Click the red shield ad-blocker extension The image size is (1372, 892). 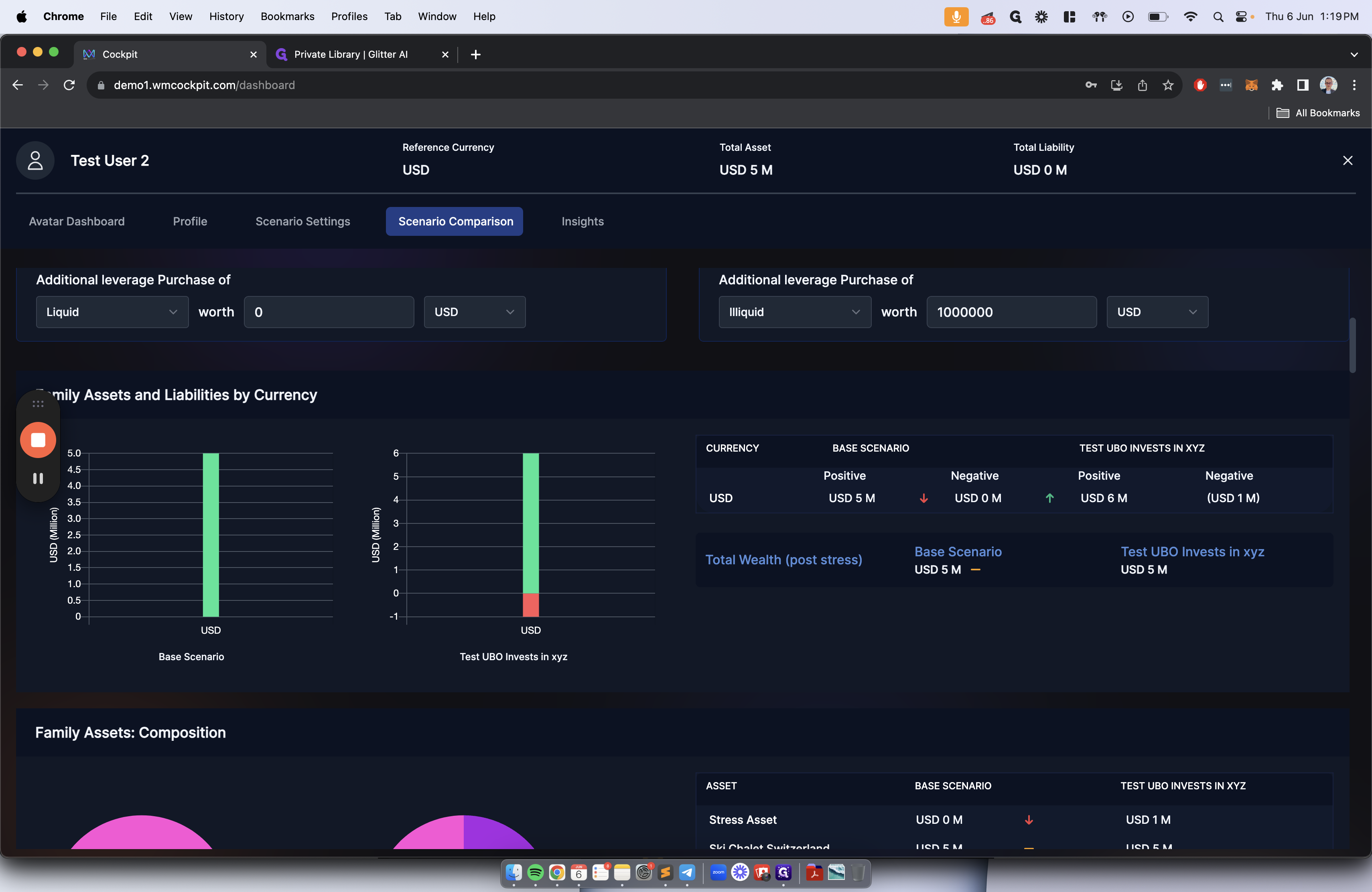[1200, 85]
